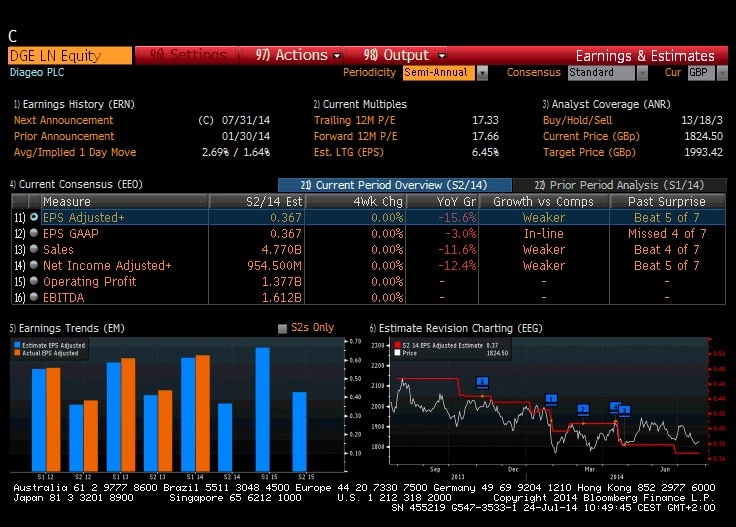Expand the 98) Output menu arrow

coord(441,56)
